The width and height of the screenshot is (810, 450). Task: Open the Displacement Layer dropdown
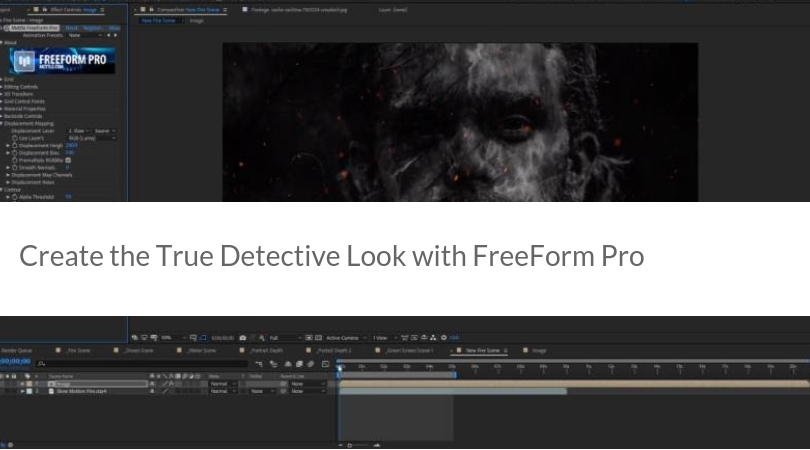pos(79,131)
